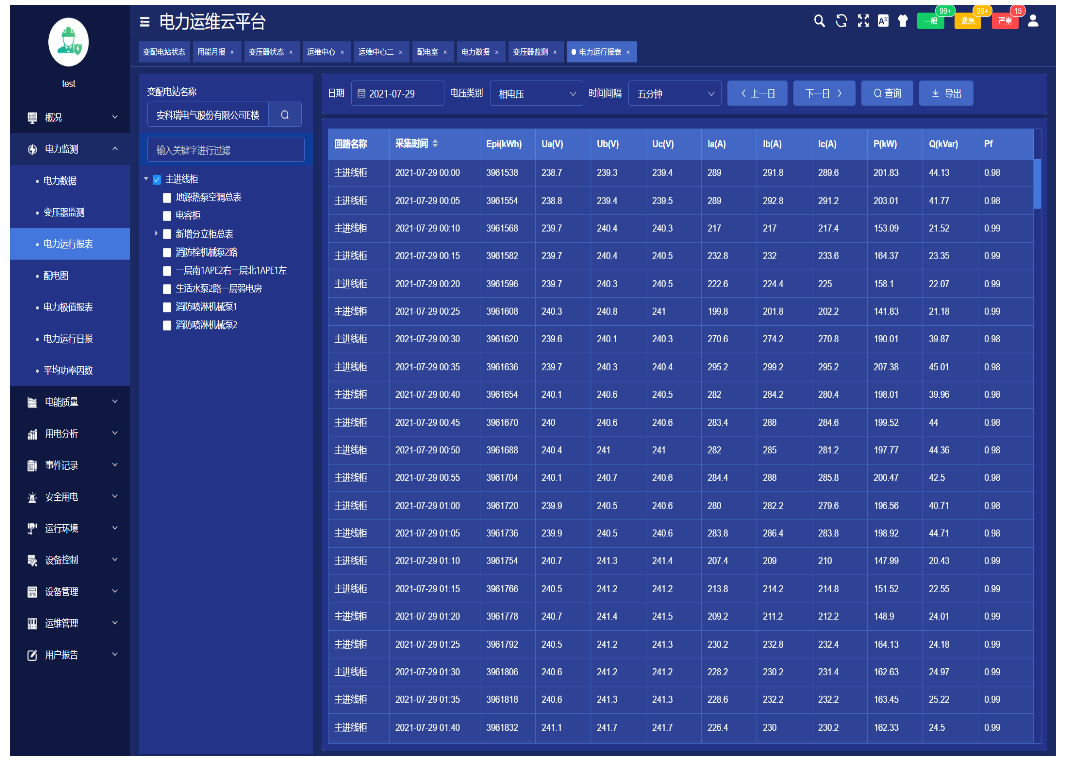Check the 电容柜 checkbox in the tree
The image size is (1069, 761).
[167, 215]
